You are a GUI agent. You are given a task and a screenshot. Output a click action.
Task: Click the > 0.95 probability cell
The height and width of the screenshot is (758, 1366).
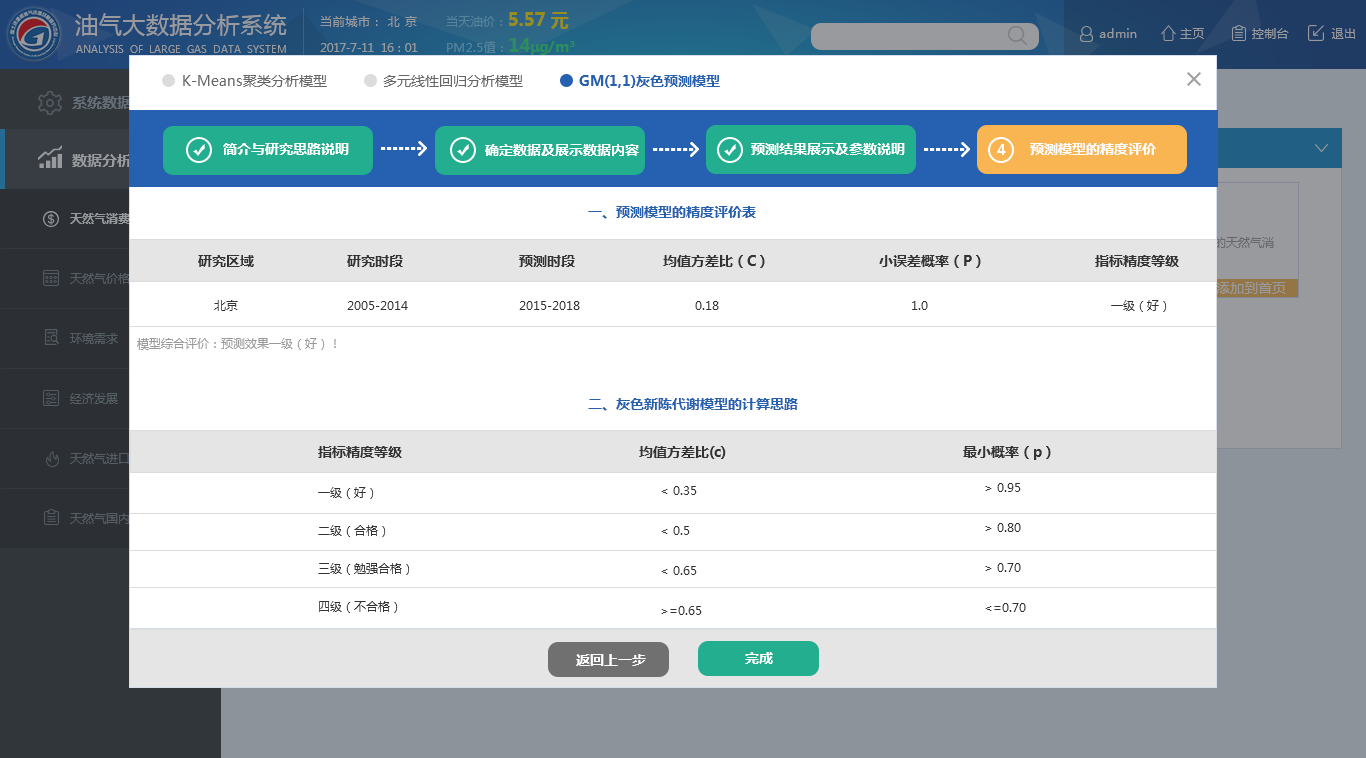[x=1002, y=488]
